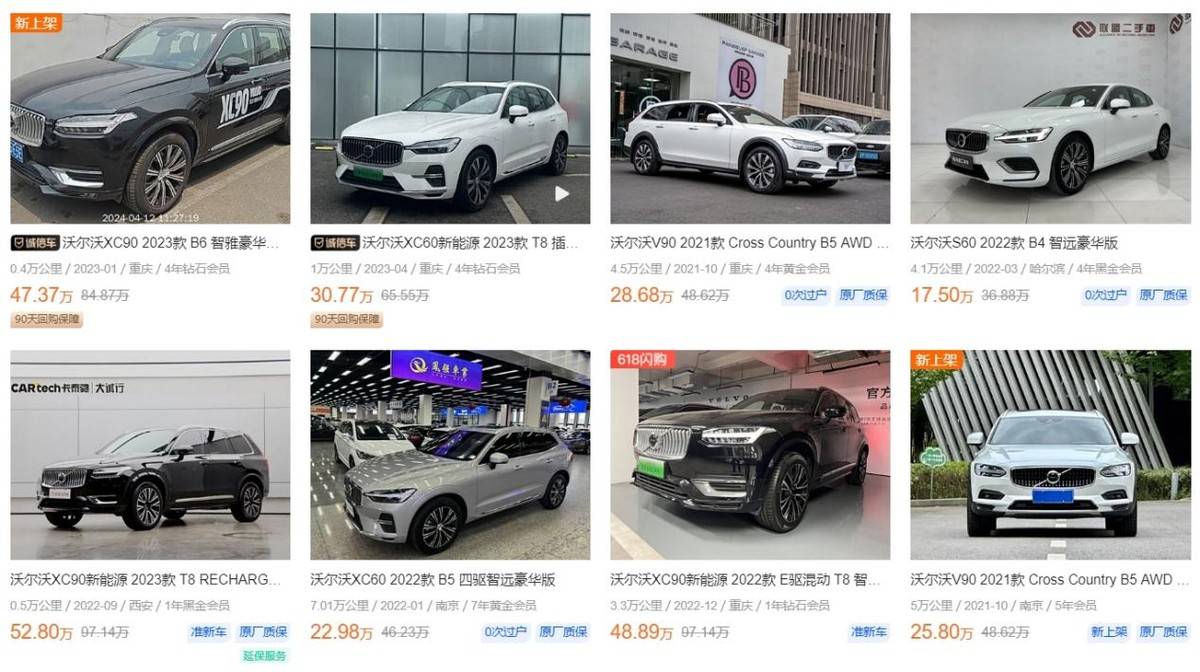Click 原厂质保 tag on the S60 listing

1163,295
